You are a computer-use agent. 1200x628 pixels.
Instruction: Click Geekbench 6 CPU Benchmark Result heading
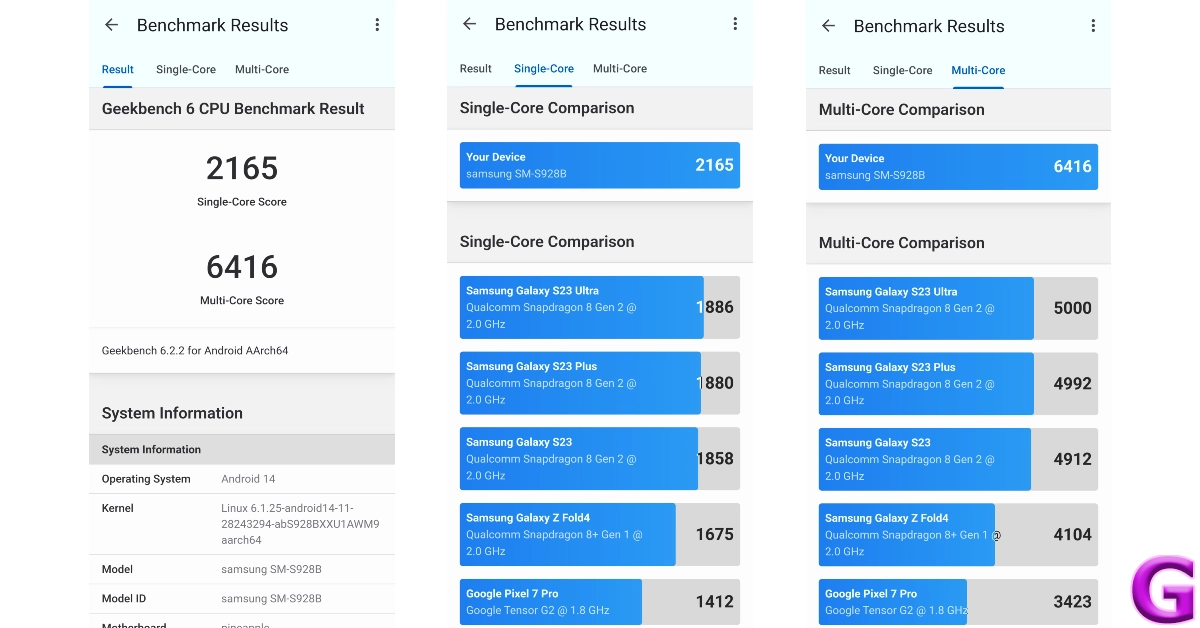(233, 109)
